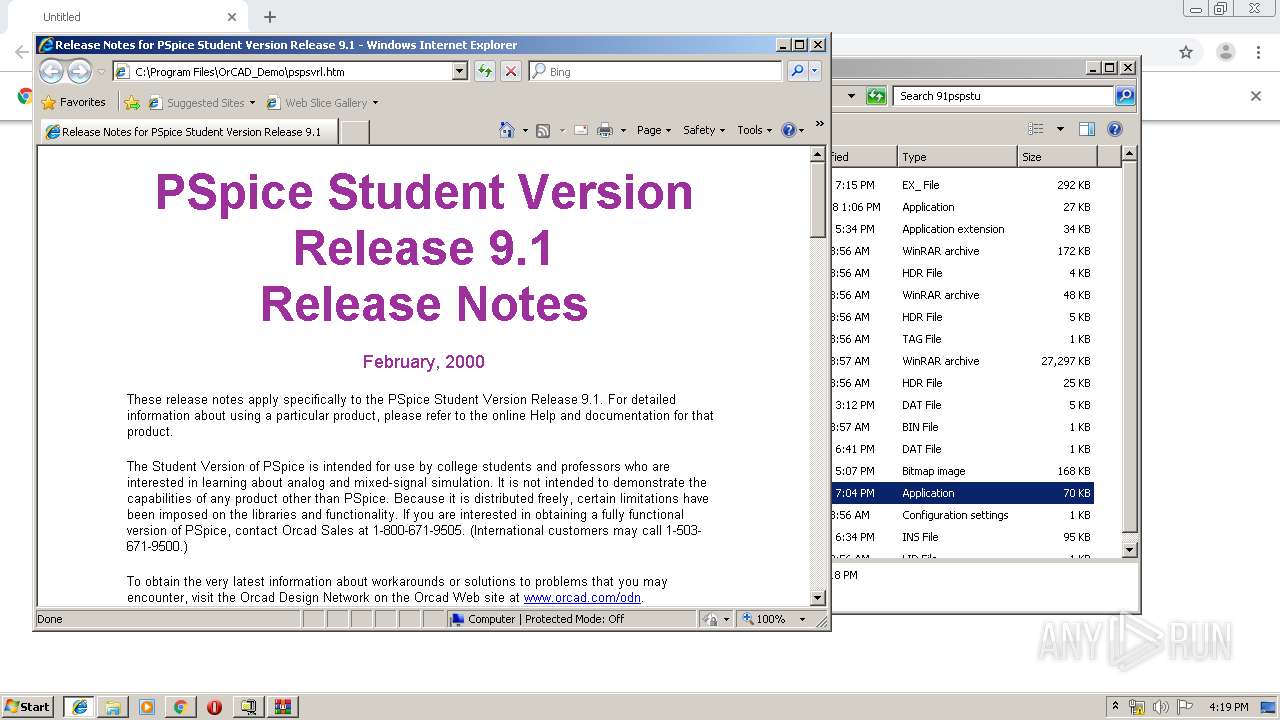1280x720 pixels.
Task: Select the Untitled Chrome tab
Action: point(125,17)
